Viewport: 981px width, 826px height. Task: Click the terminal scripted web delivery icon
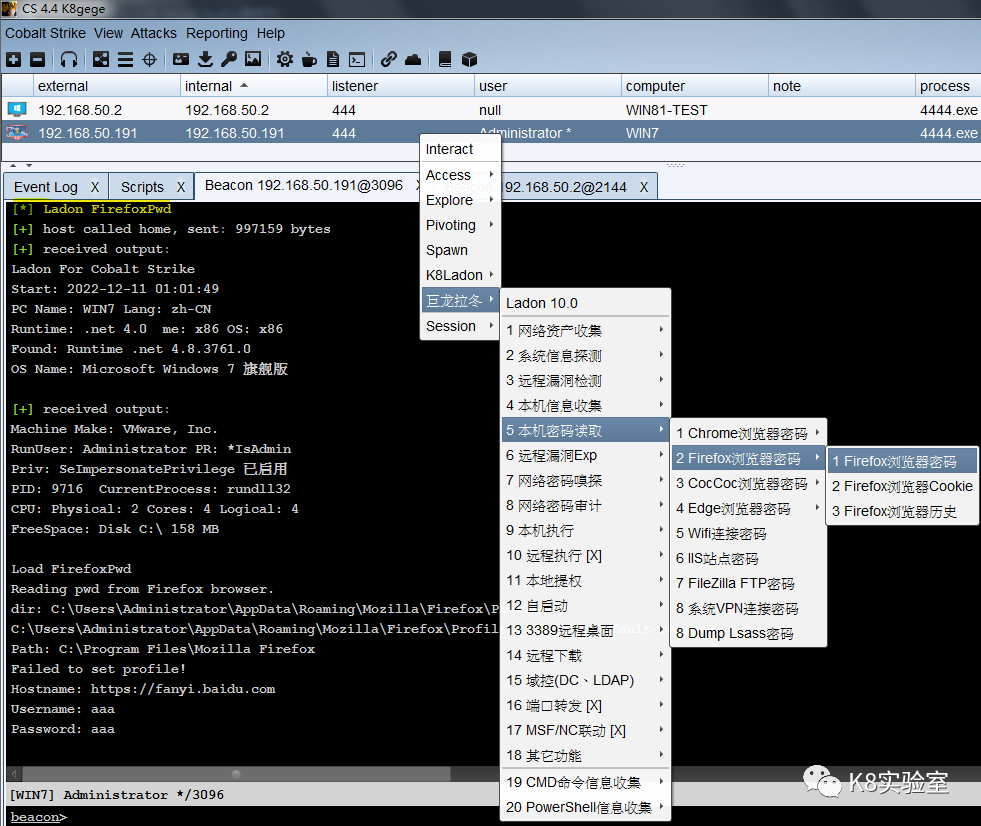pyautogui.click(x=357, y=59)
